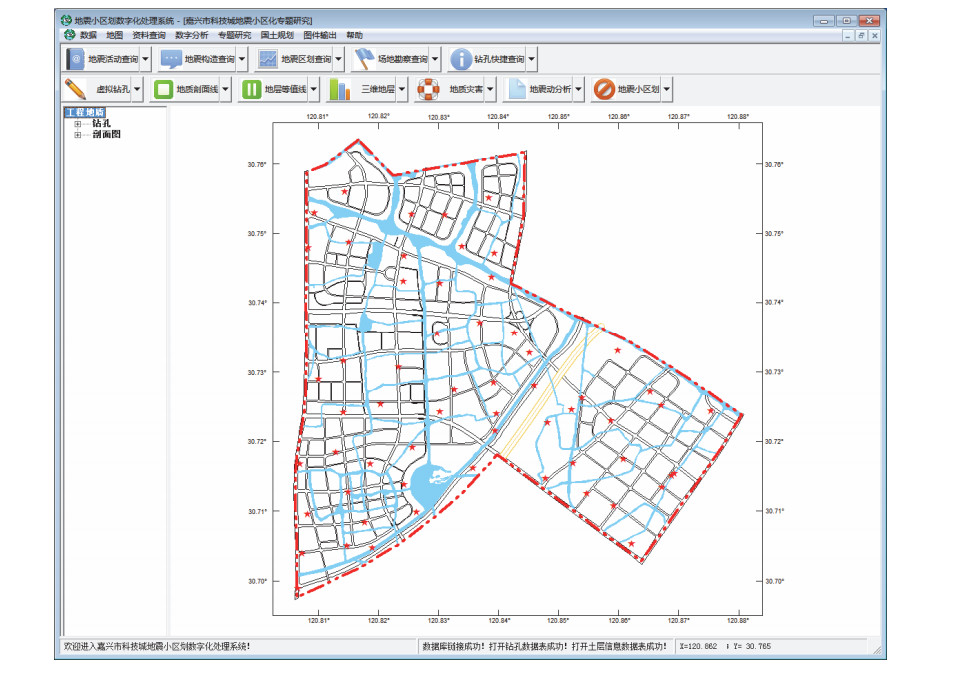Open the 地震动分析 dropdown arrow
The height and width of the screenshot is (675, 955).
579,89
